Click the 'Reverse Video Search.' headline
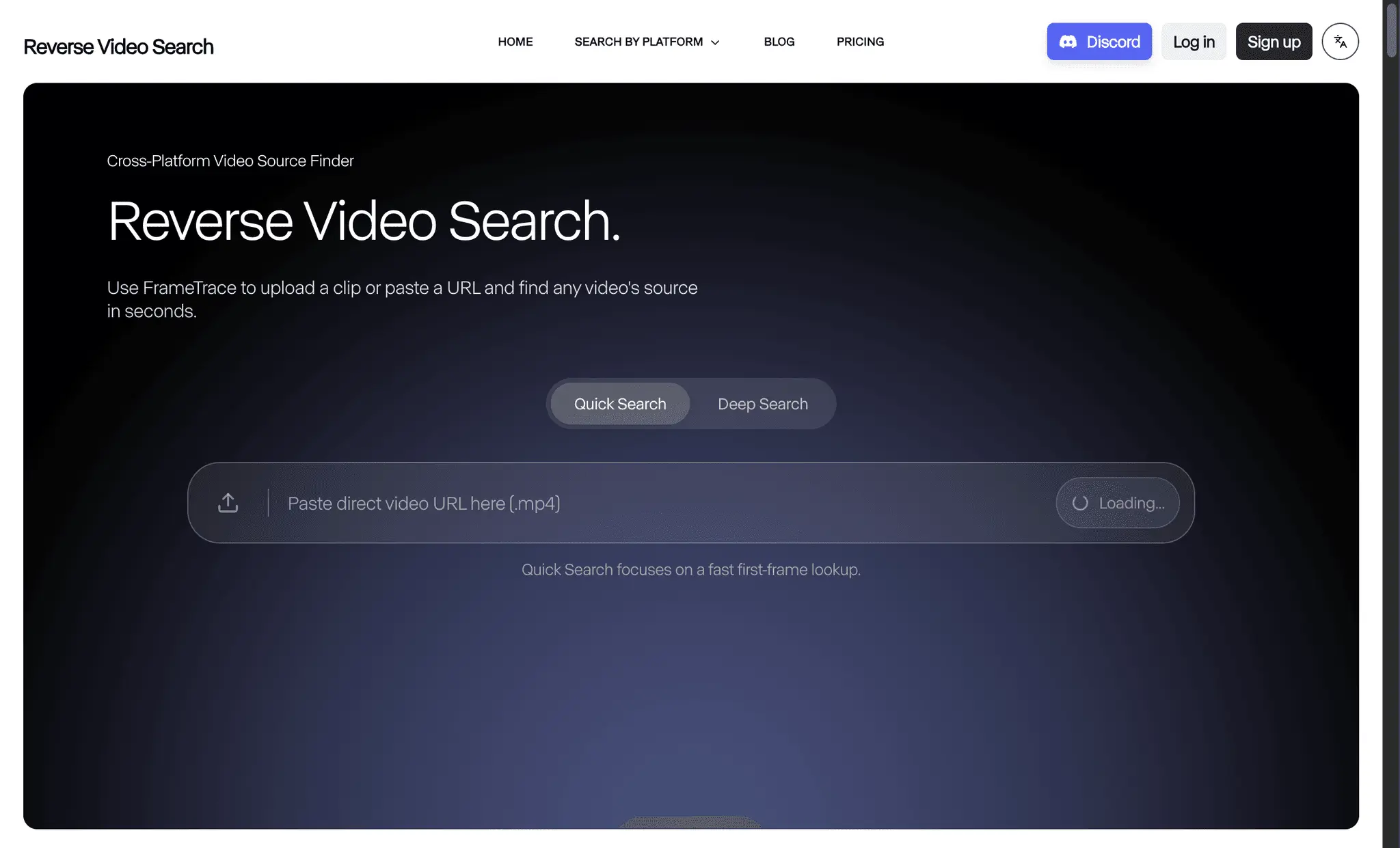The width and height of the screenshot is (1400, 848). [x=364, y=221]
